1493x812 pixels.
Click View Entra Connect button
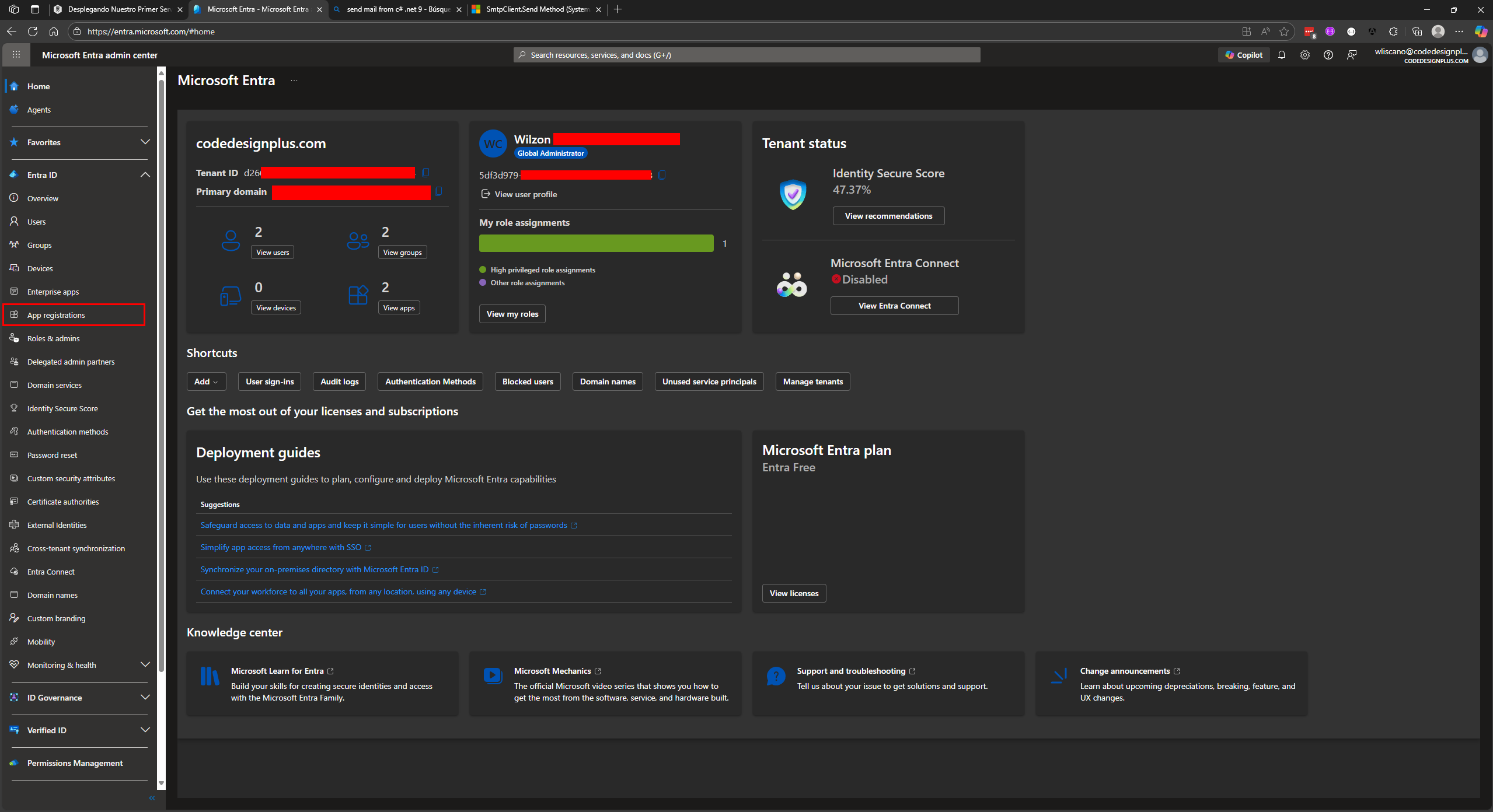coord(894,306)
